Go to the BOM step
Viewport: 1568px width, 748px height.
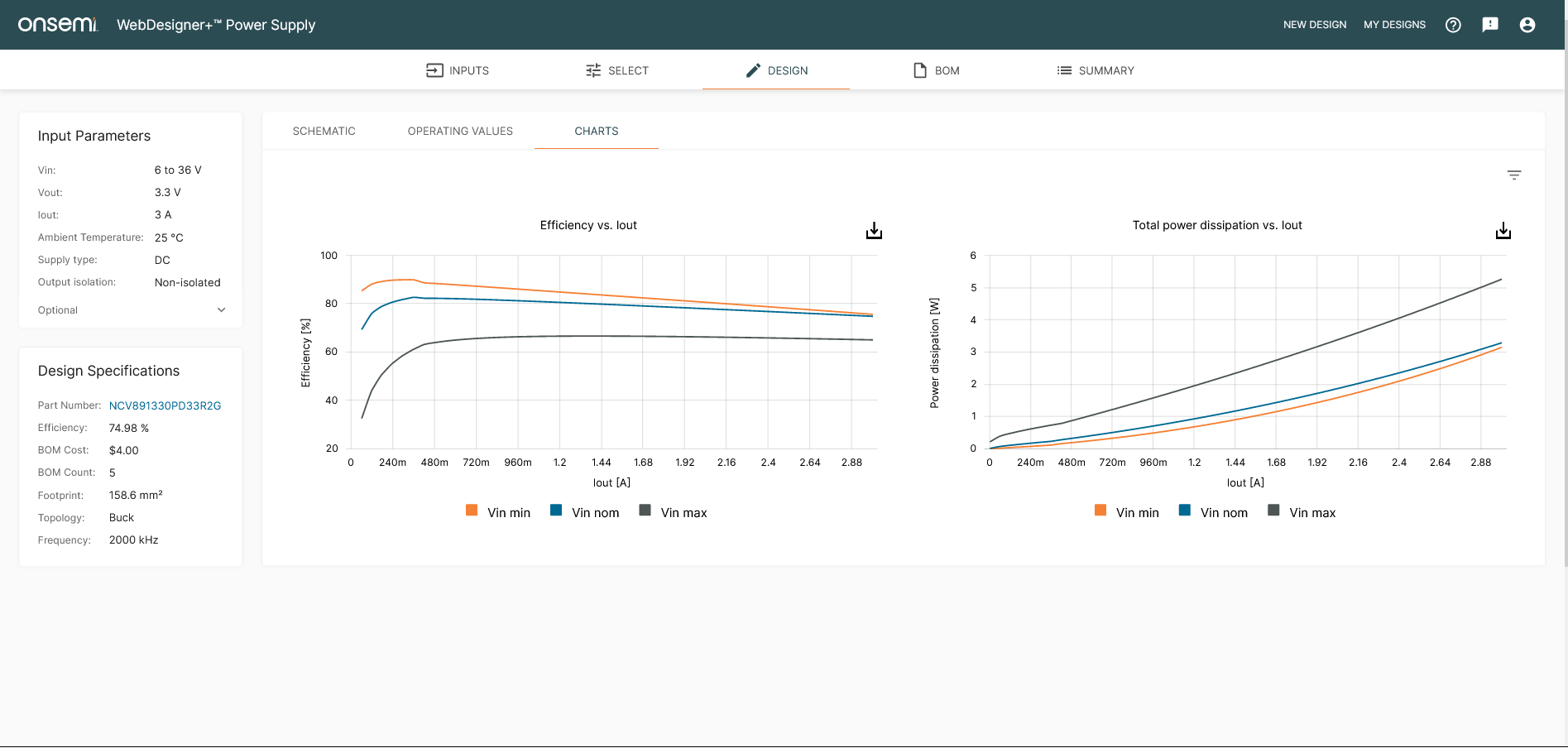[x=936, y=70]
